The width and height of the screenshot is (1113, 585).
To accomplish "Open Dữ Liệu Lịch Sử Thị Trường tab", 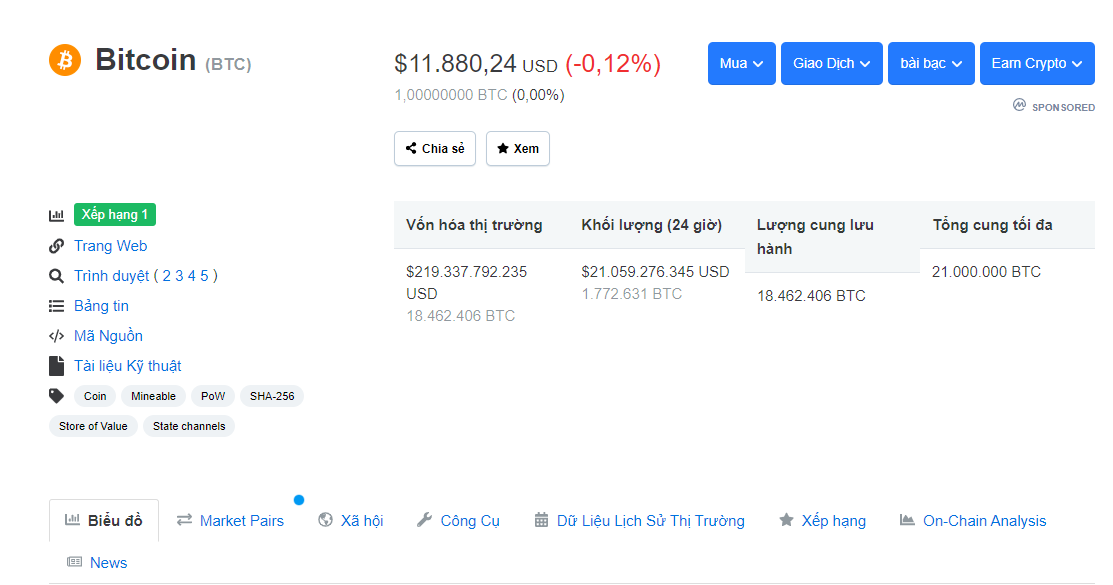I will tap(640, 520).
